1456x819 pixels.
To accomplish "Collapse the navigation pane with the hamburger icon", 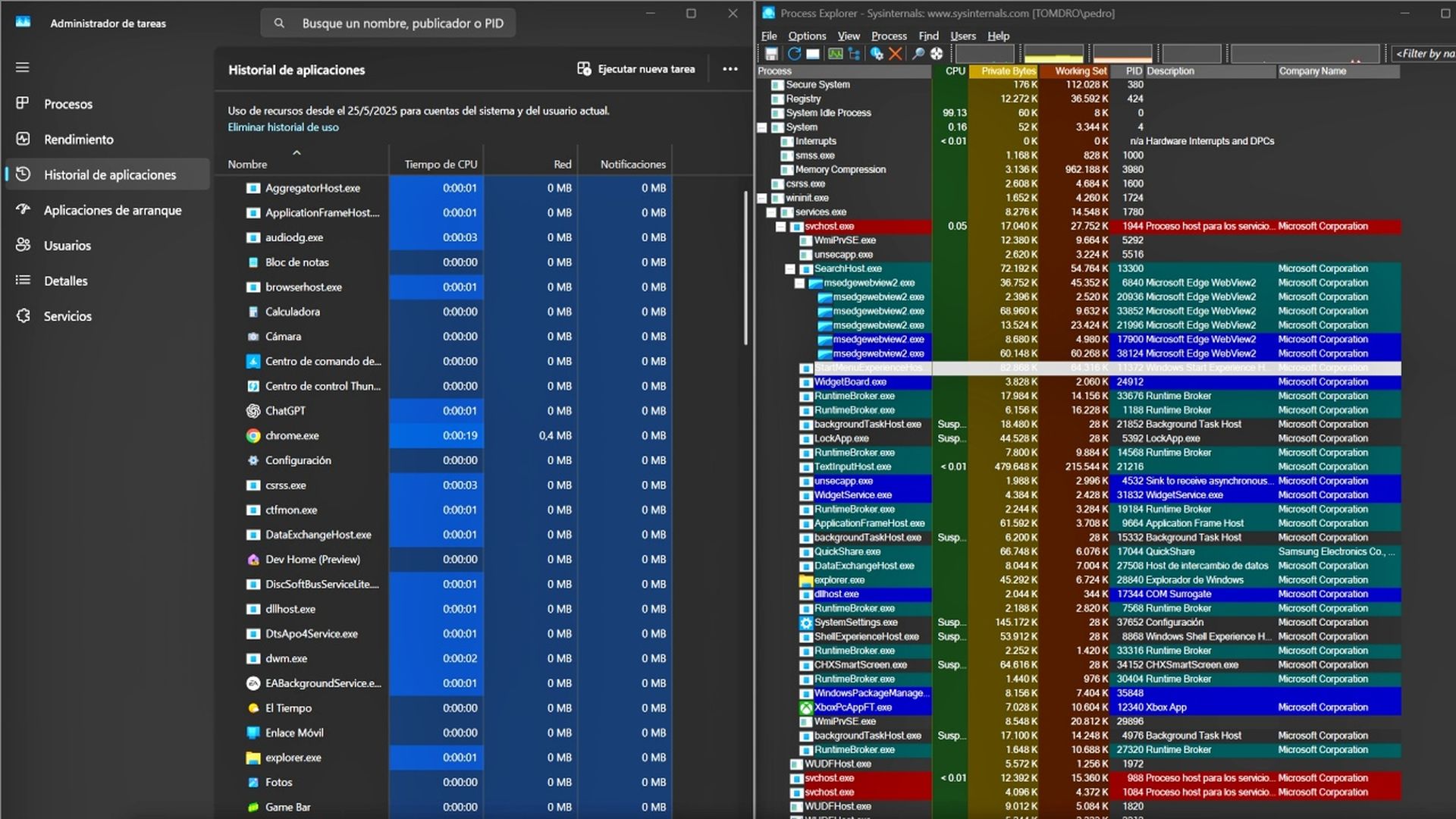I will (x=22, y=68).
